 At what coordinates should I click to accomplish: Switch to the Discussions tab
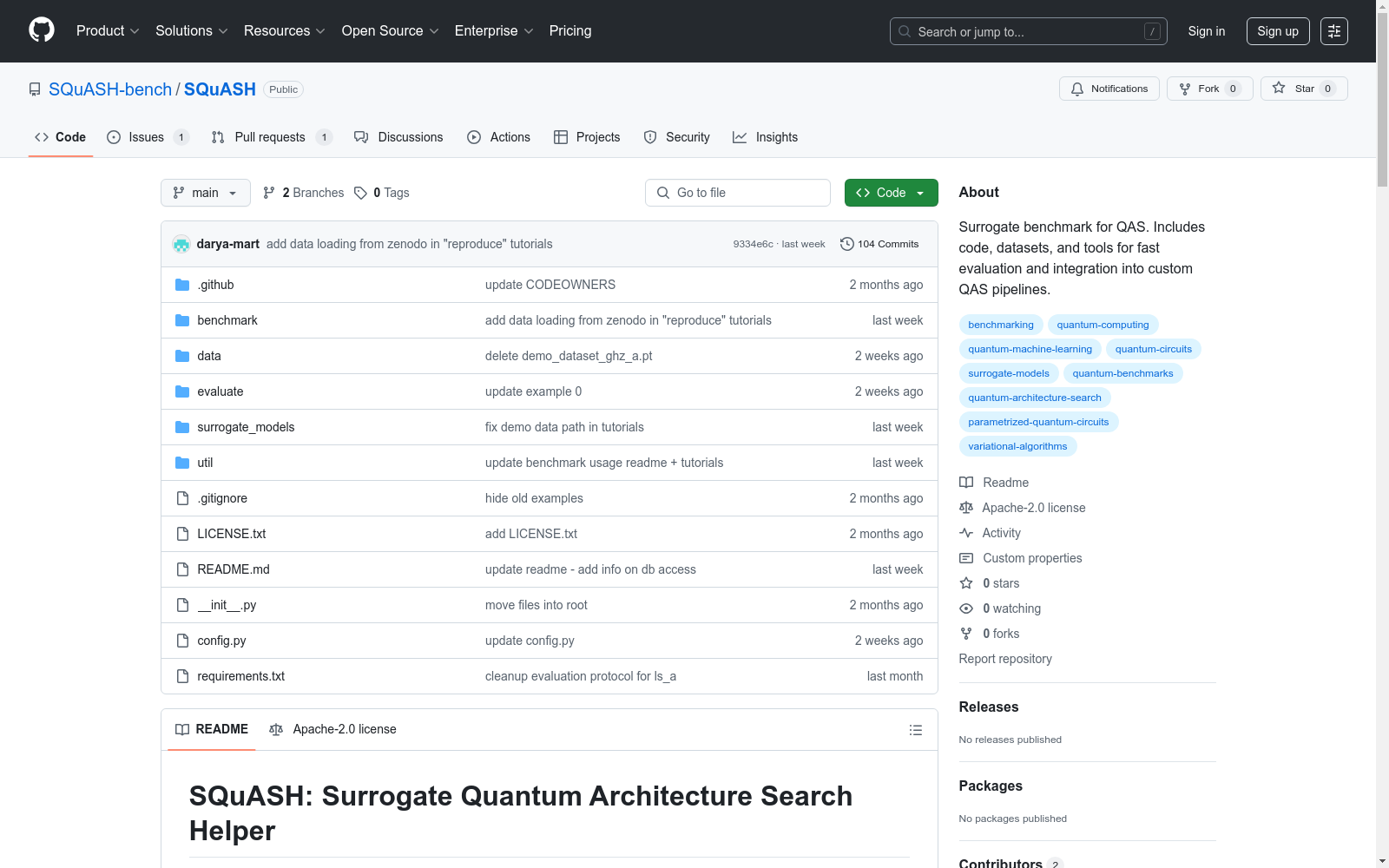398,137
